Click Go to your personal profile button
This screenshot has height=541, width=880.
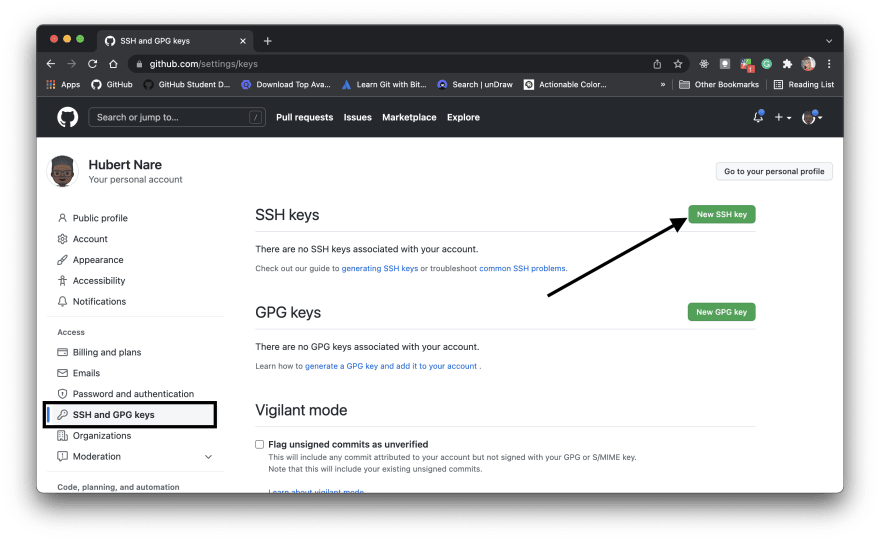774,171
